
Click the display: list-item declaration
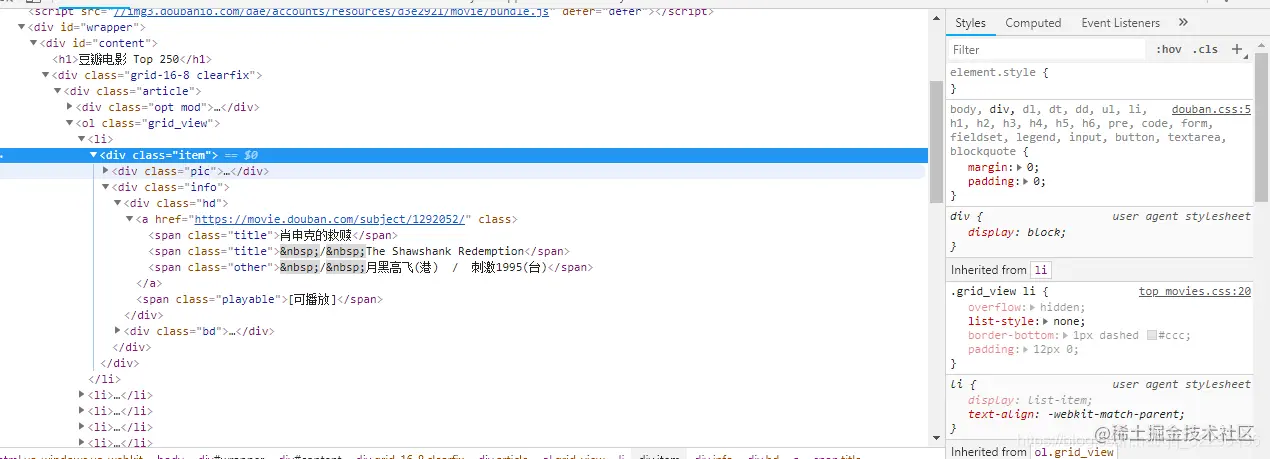pos(1029,400)
